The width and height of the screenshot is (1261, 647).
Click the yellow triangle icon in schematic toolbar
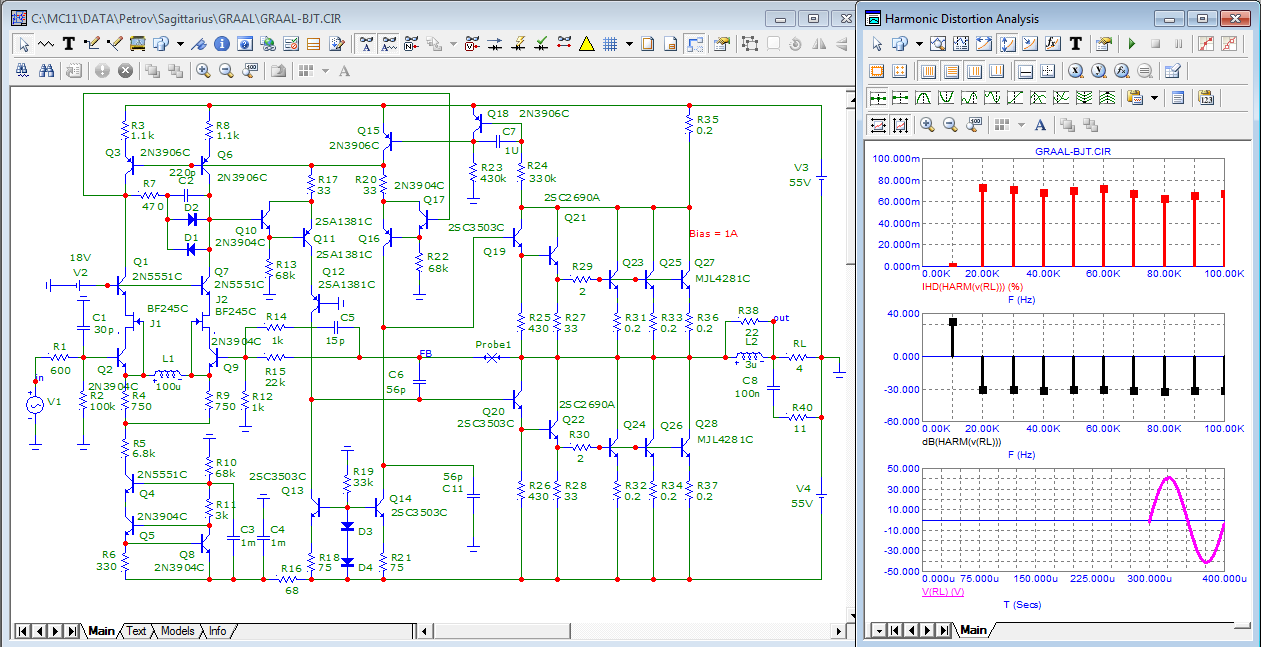pyautogui.click(x=586, y=44)
